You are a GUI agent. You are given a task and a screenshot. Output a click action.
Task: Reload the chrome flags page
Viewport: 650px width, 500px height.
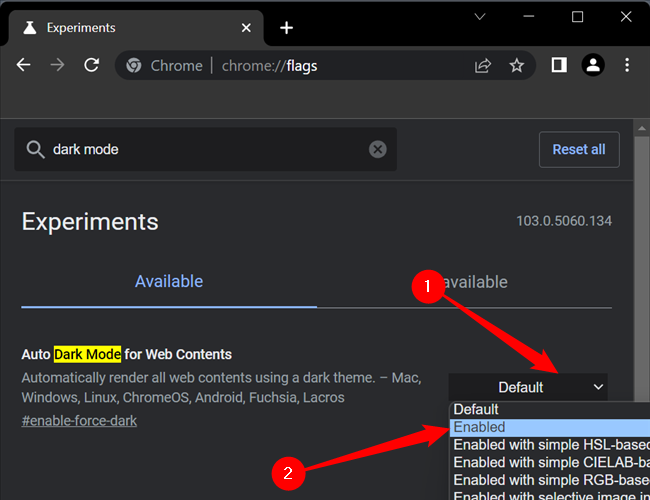[92, 65]
